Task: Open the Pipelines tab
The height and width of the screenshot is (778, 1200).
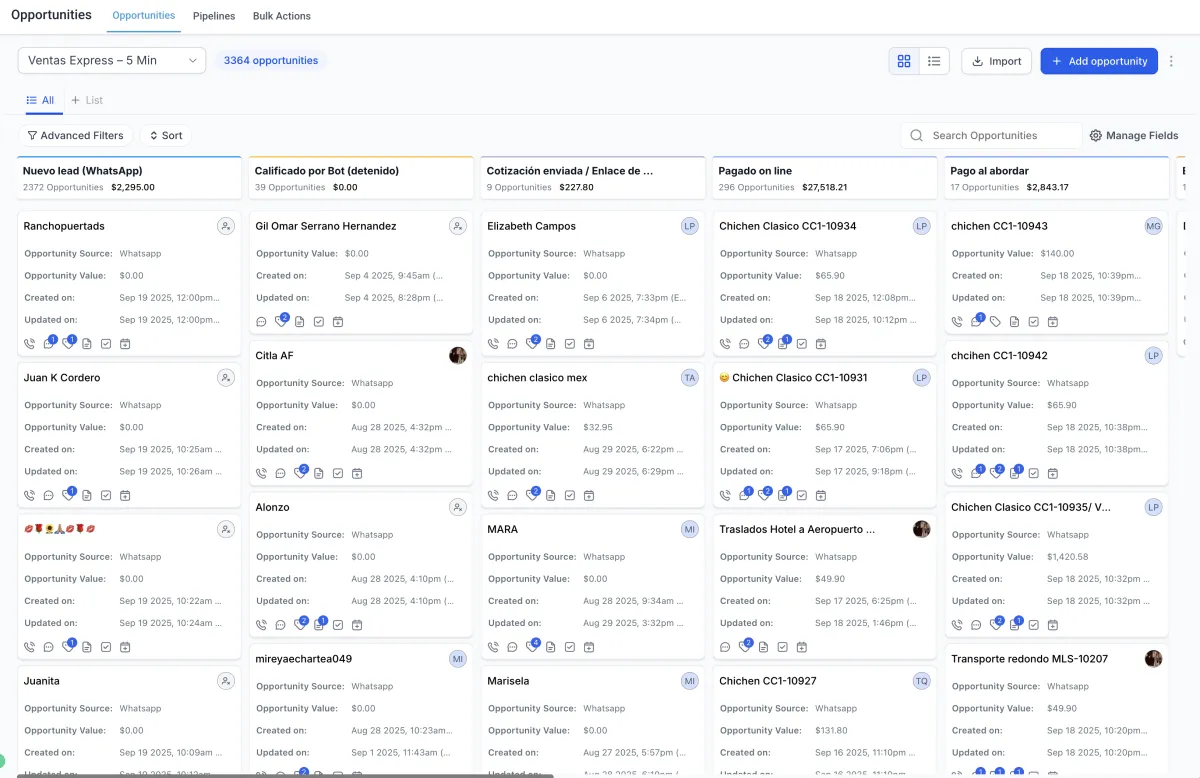Action: (x=214, y=16)
